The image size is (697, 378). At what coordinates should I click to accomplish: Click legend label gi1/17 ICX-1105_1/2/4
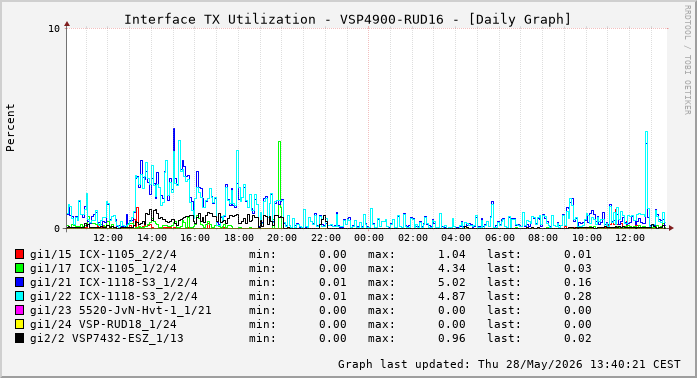click(103, 268)
